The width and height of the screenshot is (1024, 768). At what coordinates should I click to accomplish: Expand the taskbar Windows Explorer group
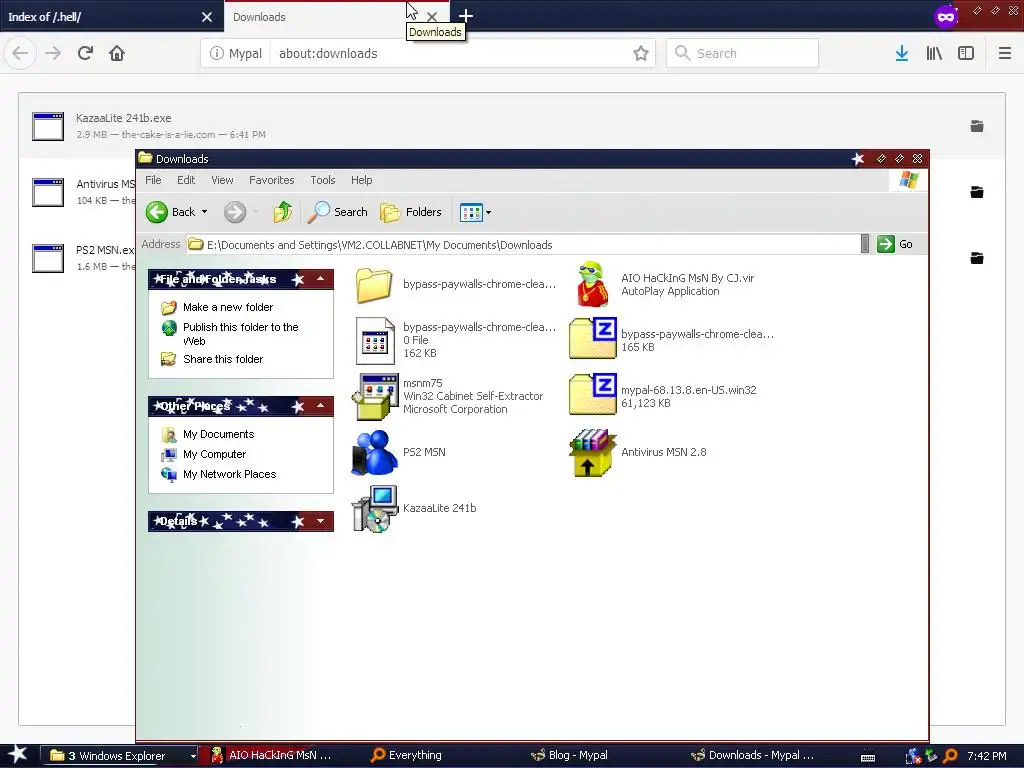pos(193,756)
